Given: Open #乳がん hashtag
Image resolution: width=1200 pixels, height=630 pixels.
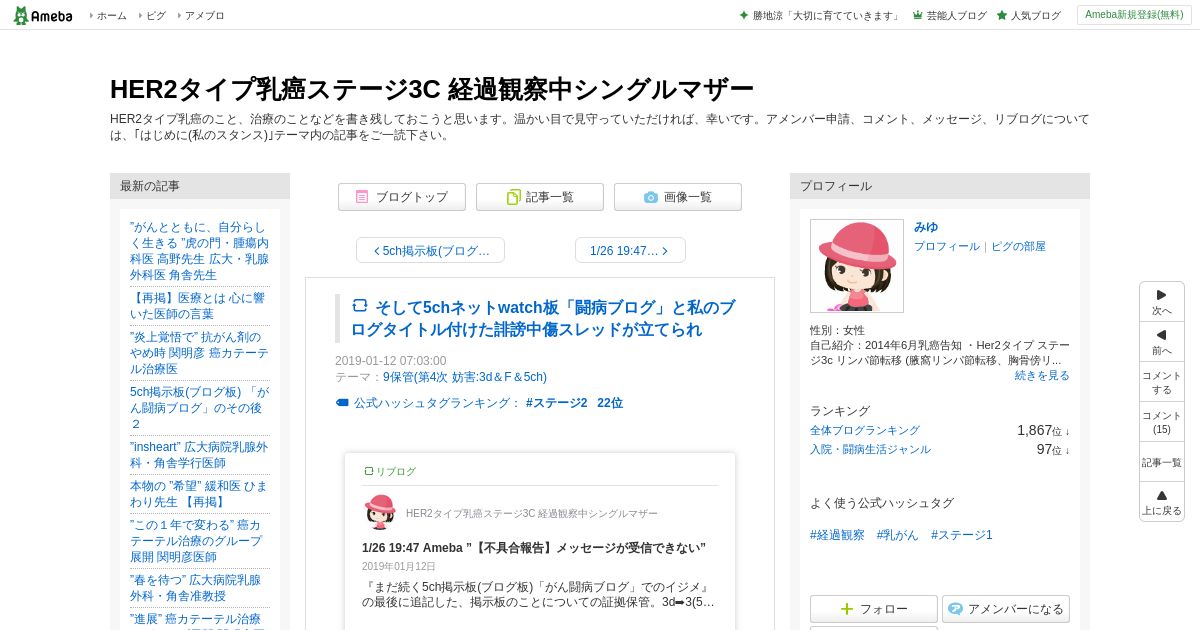Looking at the screenshot, I should point(898,535).
